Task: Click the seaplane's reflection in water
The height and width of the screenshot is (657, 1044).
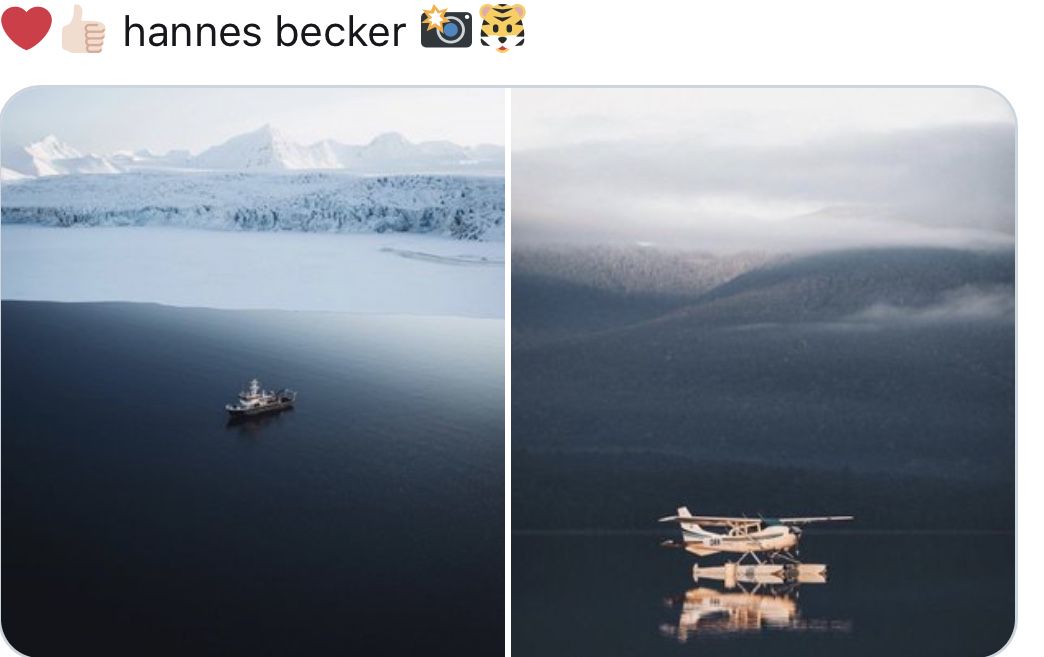Action: click(x=754, y=614)
